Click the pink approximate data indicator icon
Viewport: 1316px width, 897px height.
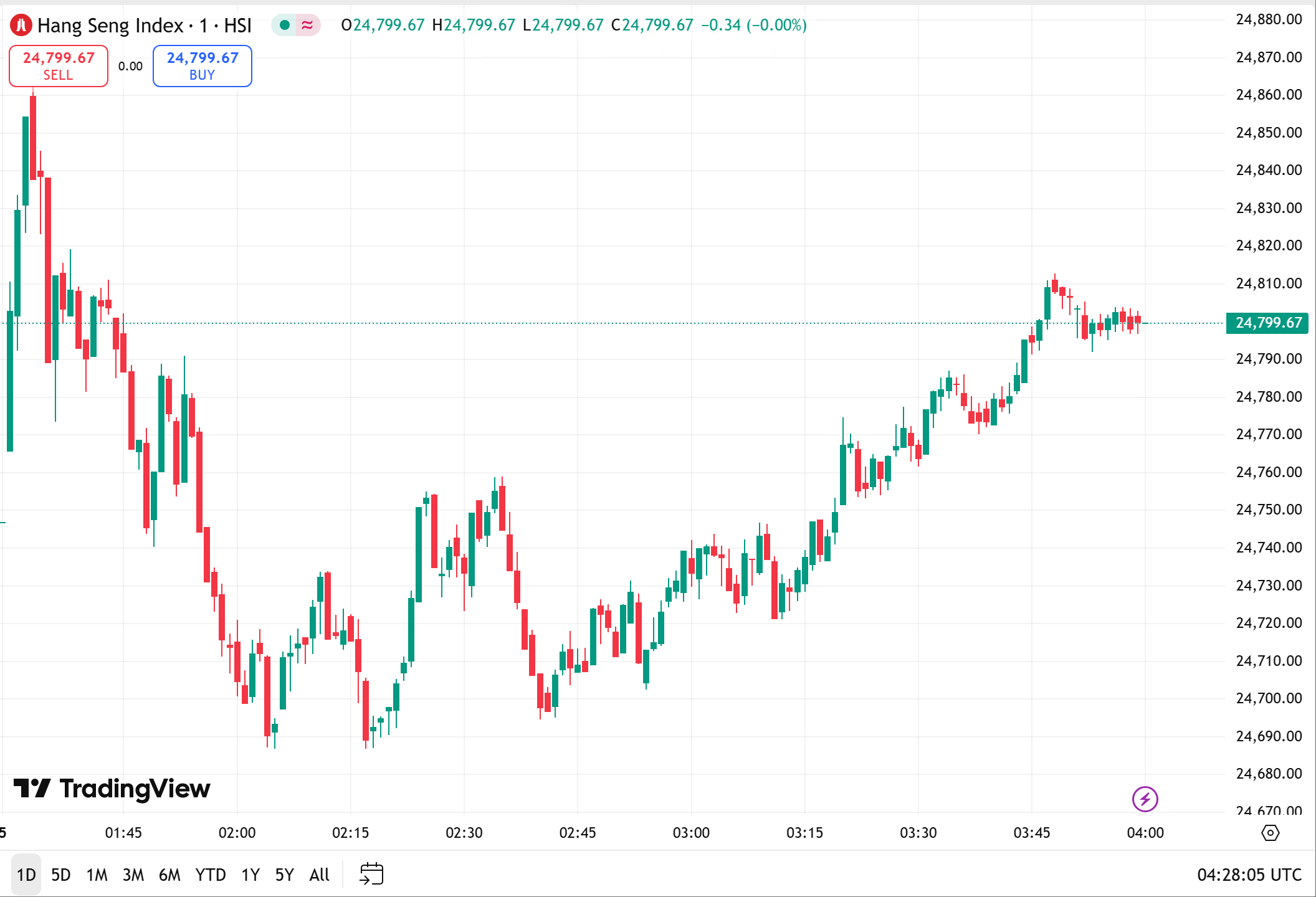tap(307, 25)
